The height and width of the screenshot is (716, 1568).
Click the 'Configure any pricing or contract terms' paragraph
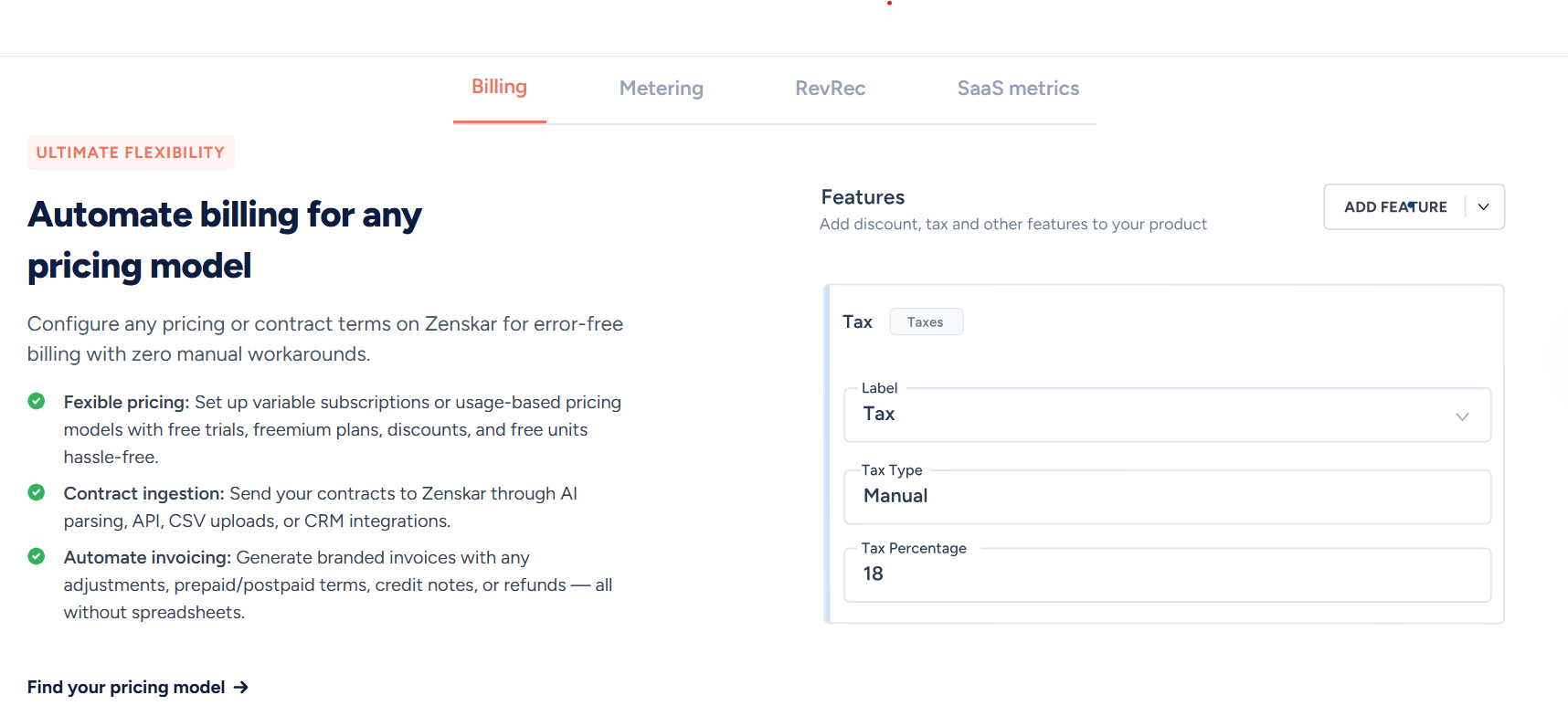[x=325, y=339]
